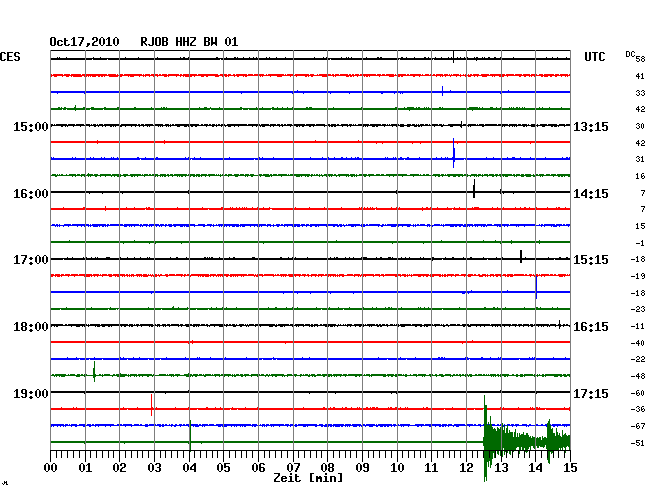Select the DC offset value 30
650x494 pixels.
click(x=640, y=126)
